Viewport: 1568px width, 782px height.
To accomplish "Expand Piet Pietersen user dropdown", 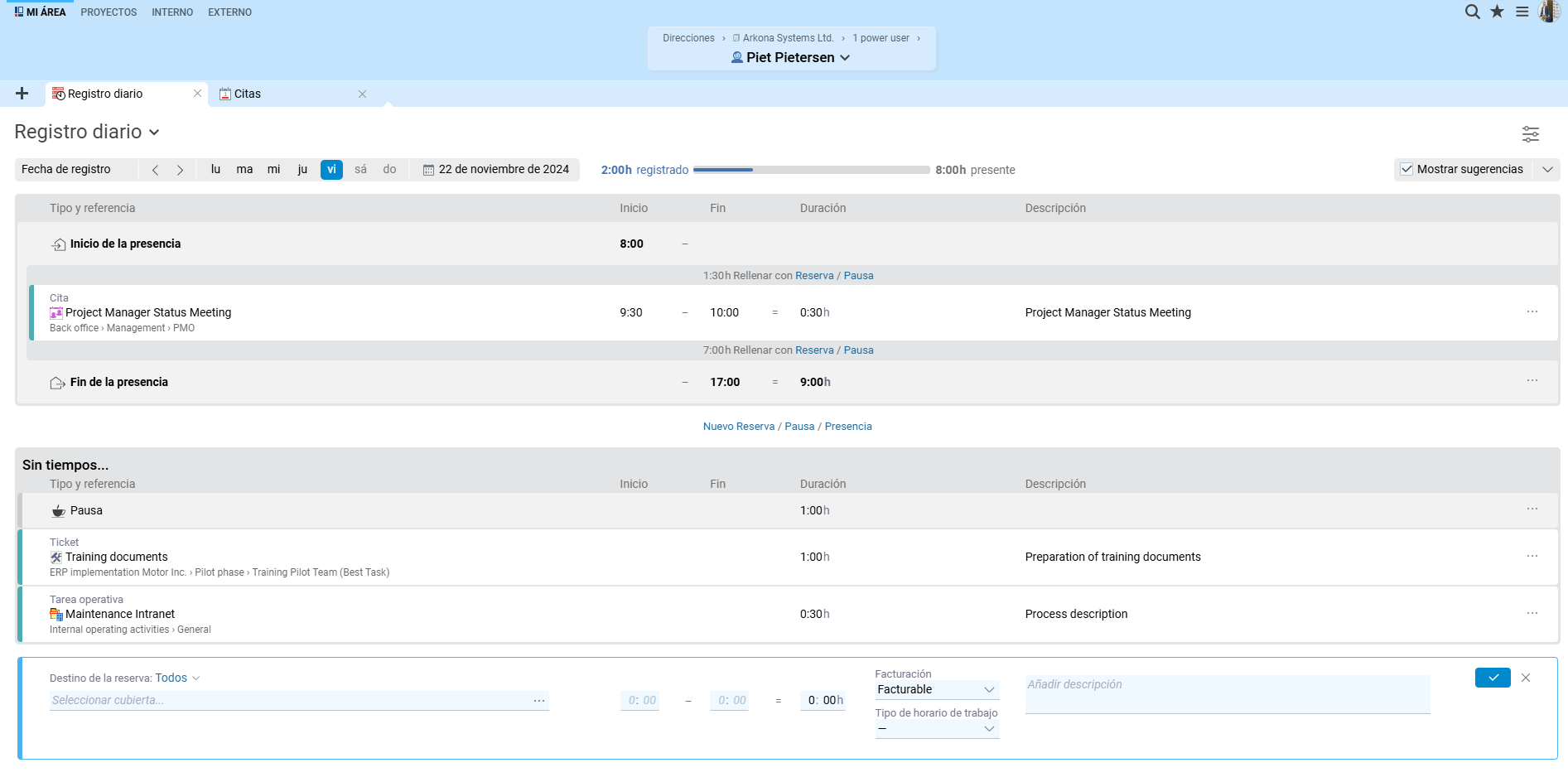I will 845,58.
